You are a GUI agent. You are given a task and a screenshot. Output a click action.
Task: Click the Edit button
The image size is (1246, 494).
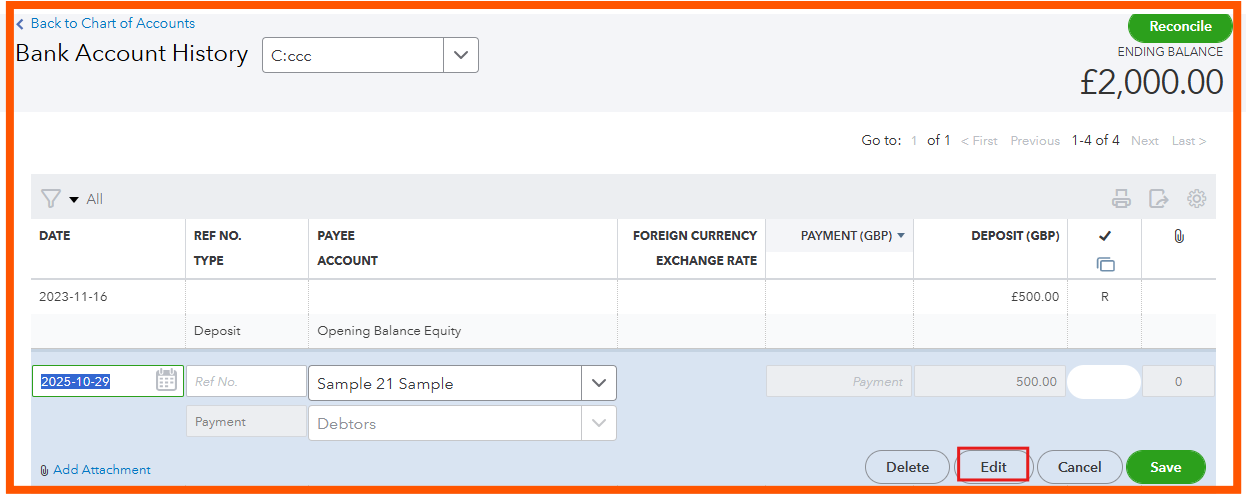pos(993,467)
